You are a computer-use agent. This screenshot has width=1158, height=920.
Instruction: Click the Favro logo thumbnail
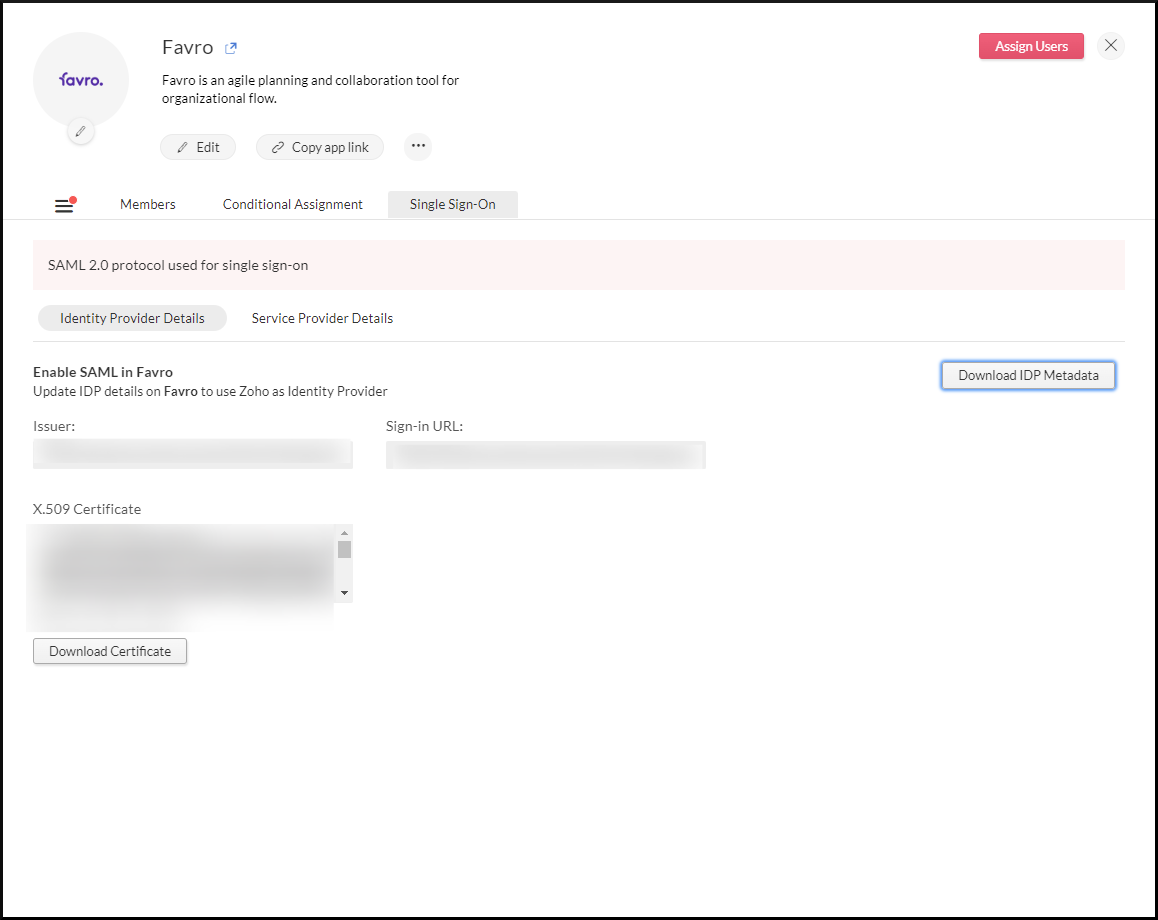tap(80, 80)
